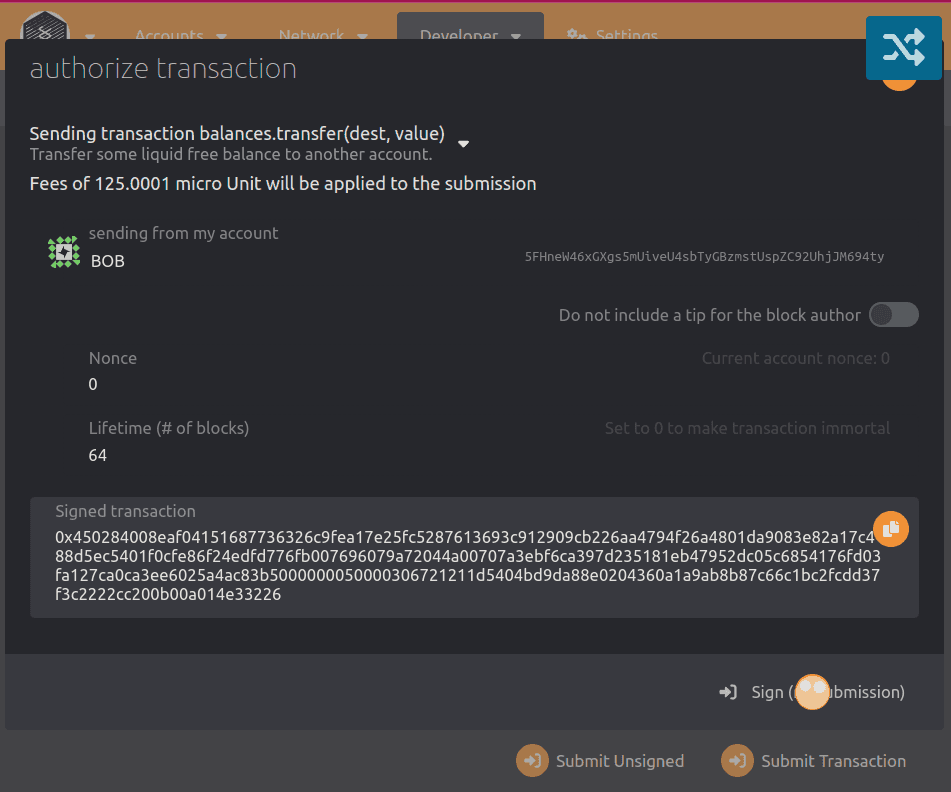Expand the balances.transfer transaction dropdown

coord(463,143)
